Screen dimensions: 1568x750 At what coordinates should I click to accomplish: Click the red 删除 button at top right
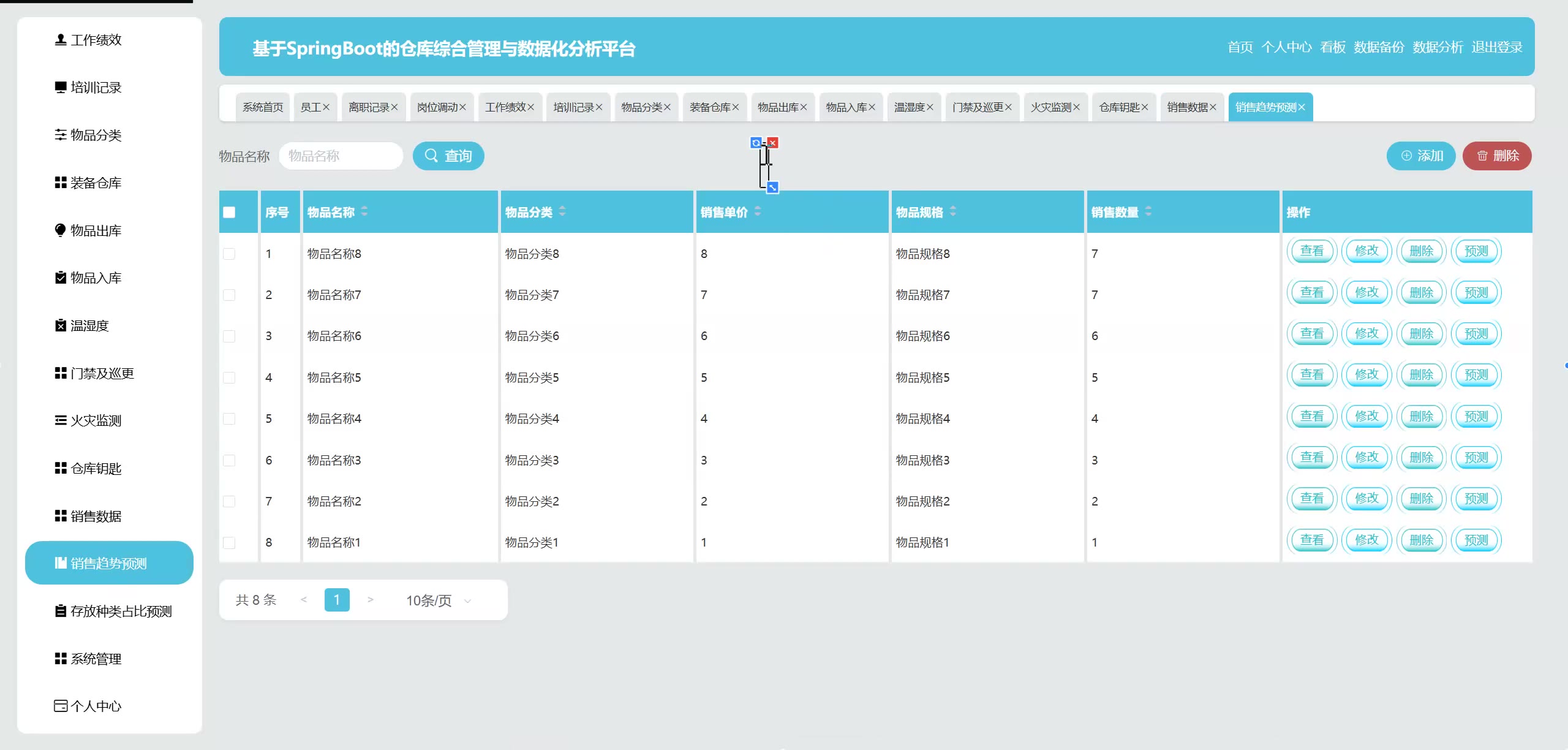(x=1497, y=156)
